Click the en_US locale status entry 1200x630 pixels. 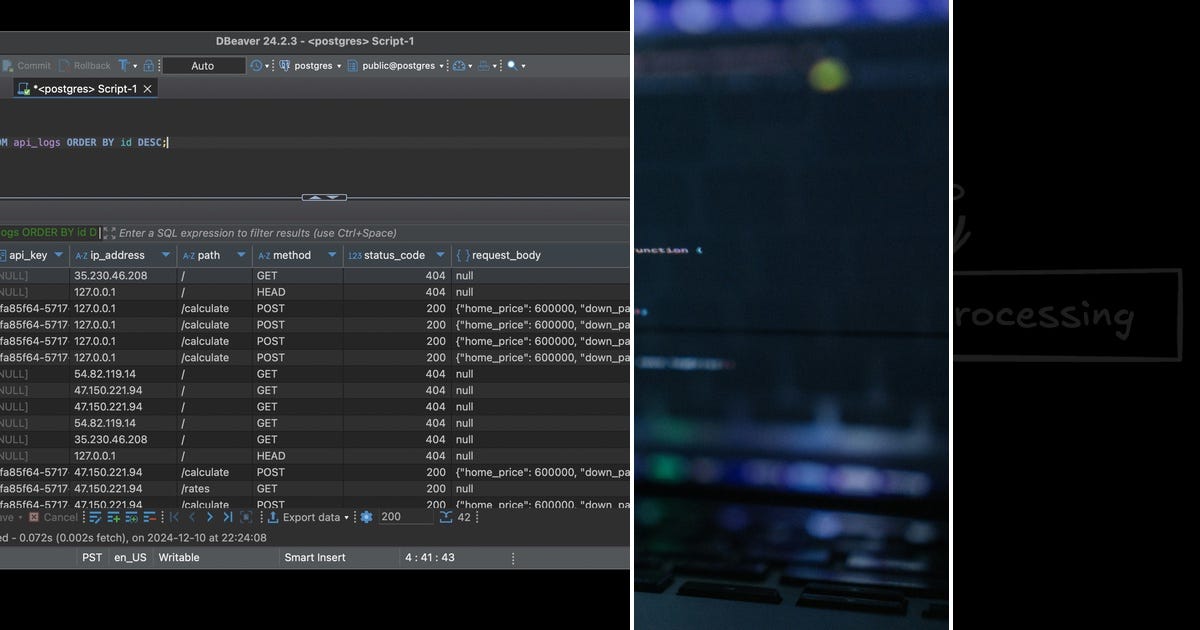pyautogui.click(x=129, y=557)
